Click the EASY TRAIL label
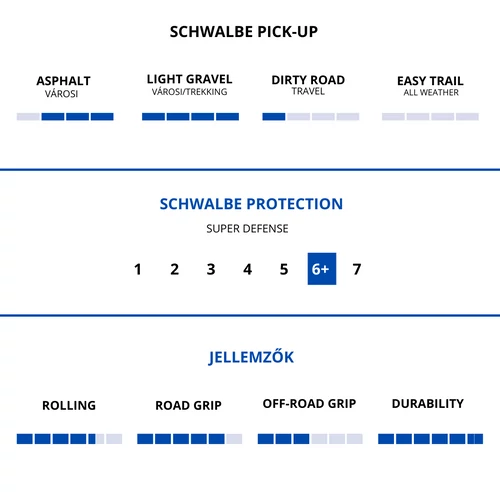 tap(430, 81)
